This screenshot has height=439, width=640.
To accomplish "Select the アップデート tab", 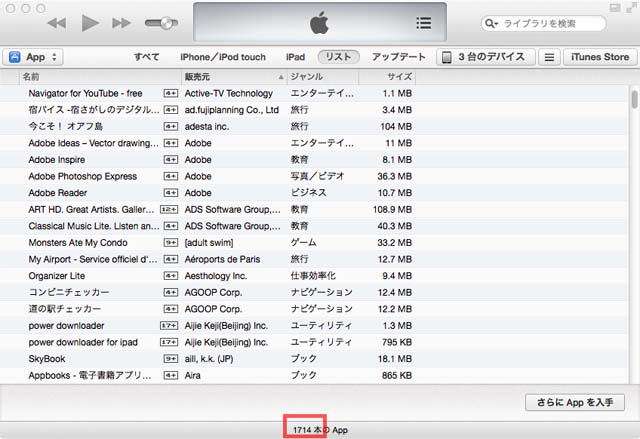I will tap(398, 57).
